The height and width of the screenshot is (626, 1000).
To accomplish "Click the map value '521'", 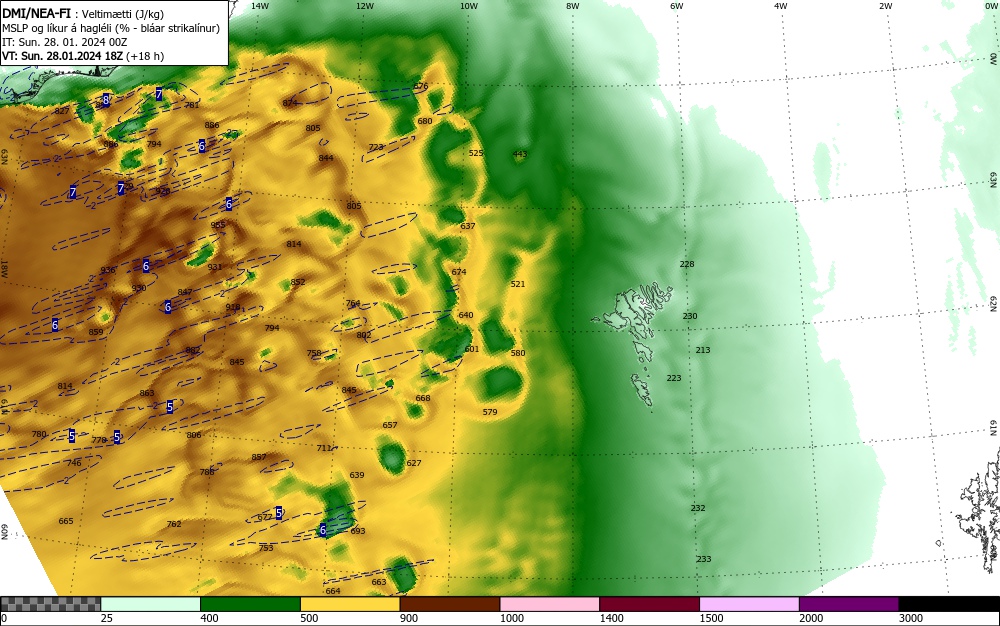I will tap(518, 284).
